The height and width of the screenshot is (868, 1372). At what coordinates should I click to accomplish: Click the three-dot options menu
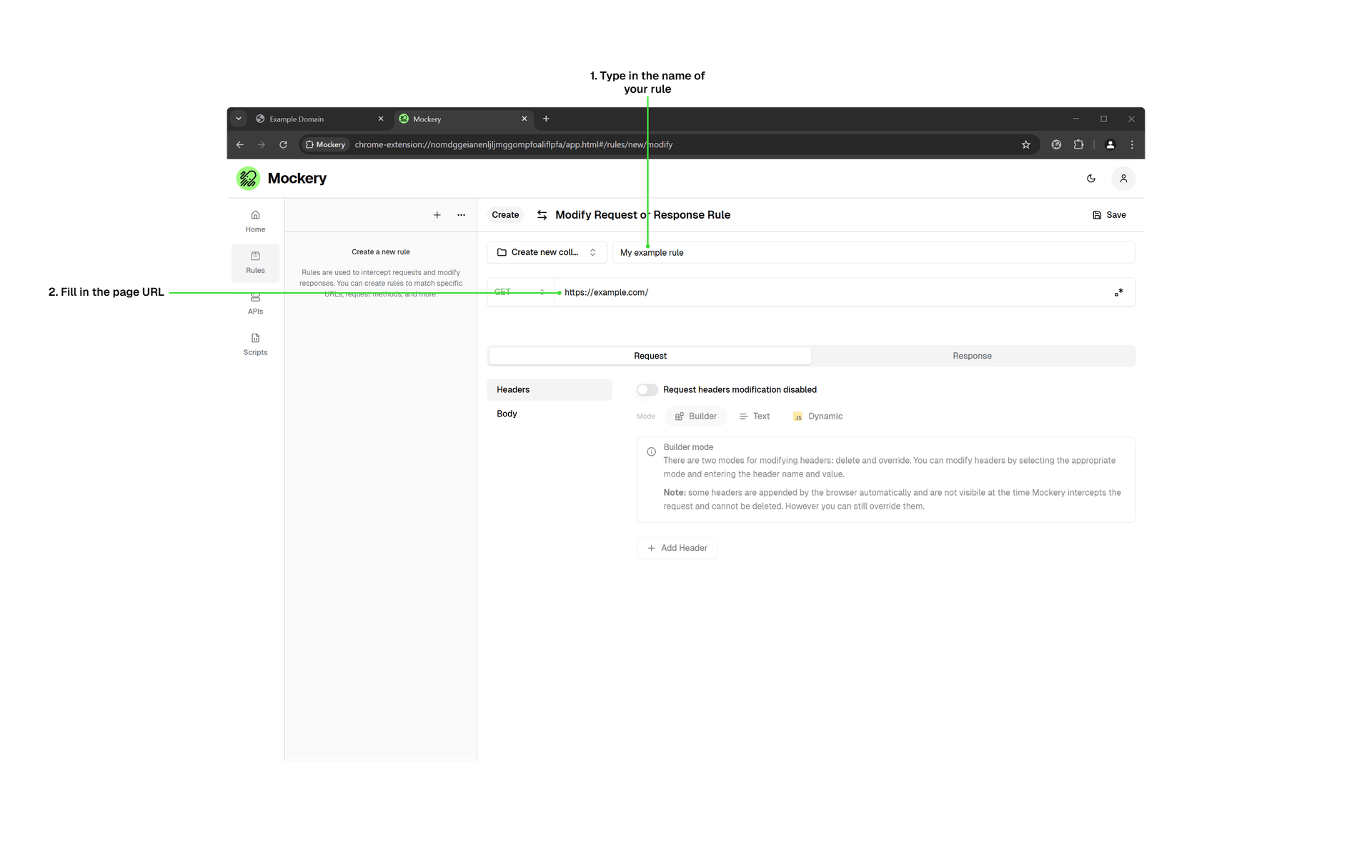(461, 214)
